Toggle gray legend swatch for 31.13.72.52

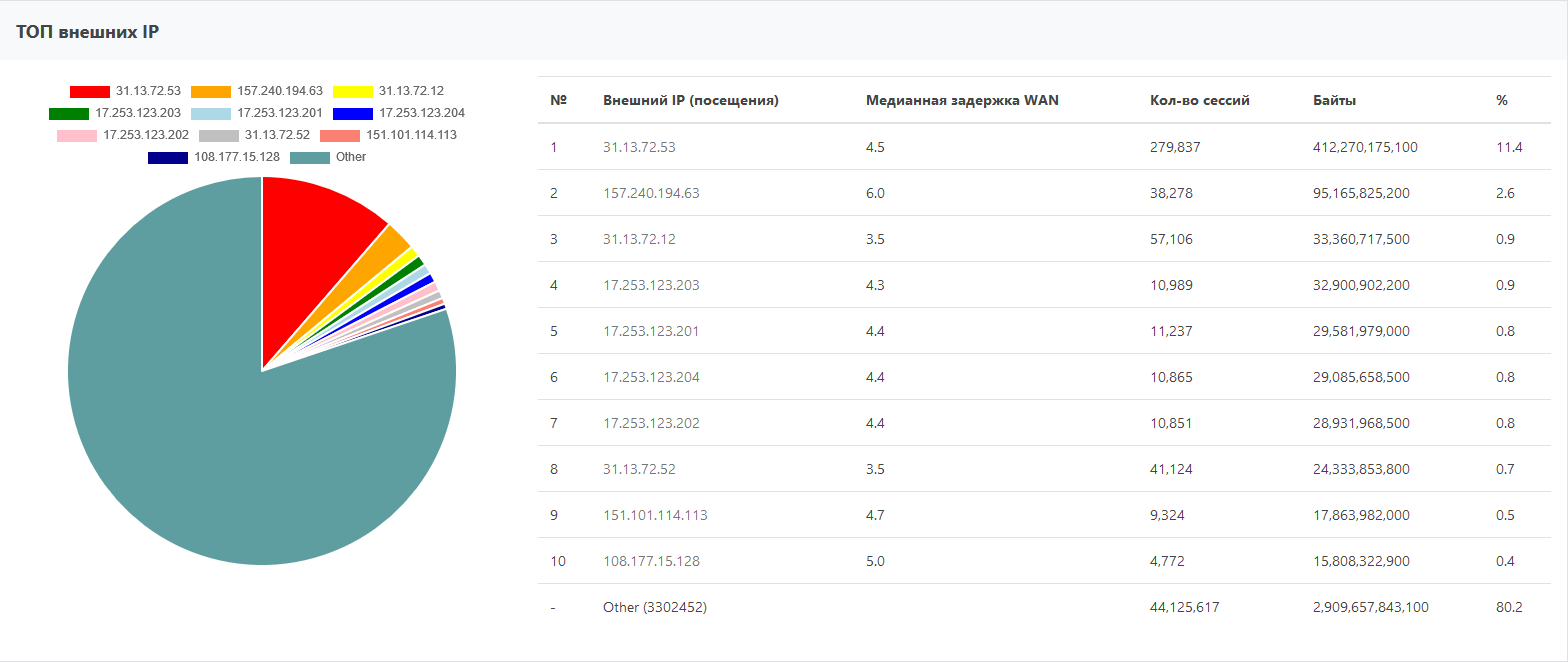click(219, 135)
